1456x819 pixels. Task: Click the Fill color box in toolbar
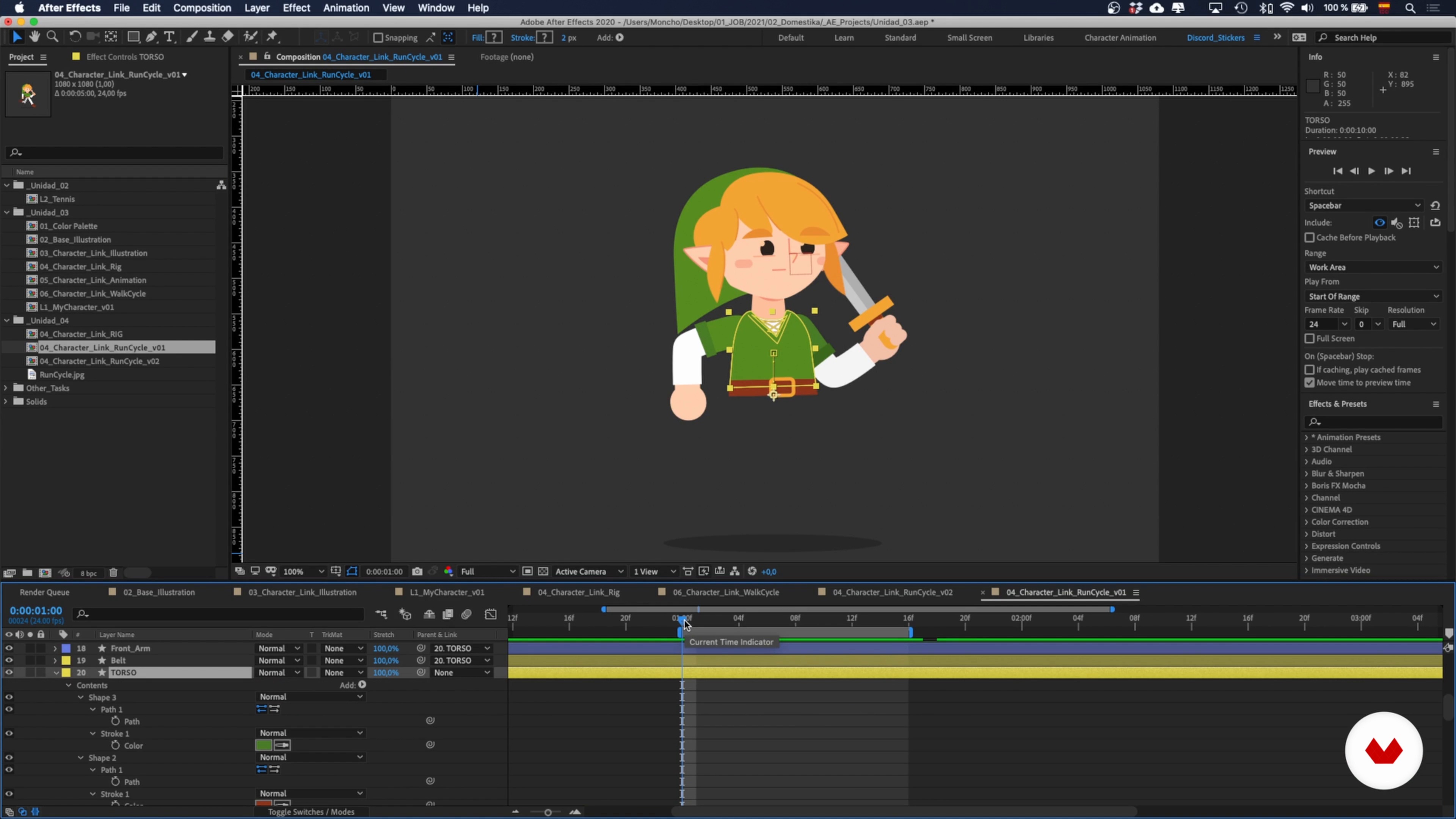coord(494,38)
